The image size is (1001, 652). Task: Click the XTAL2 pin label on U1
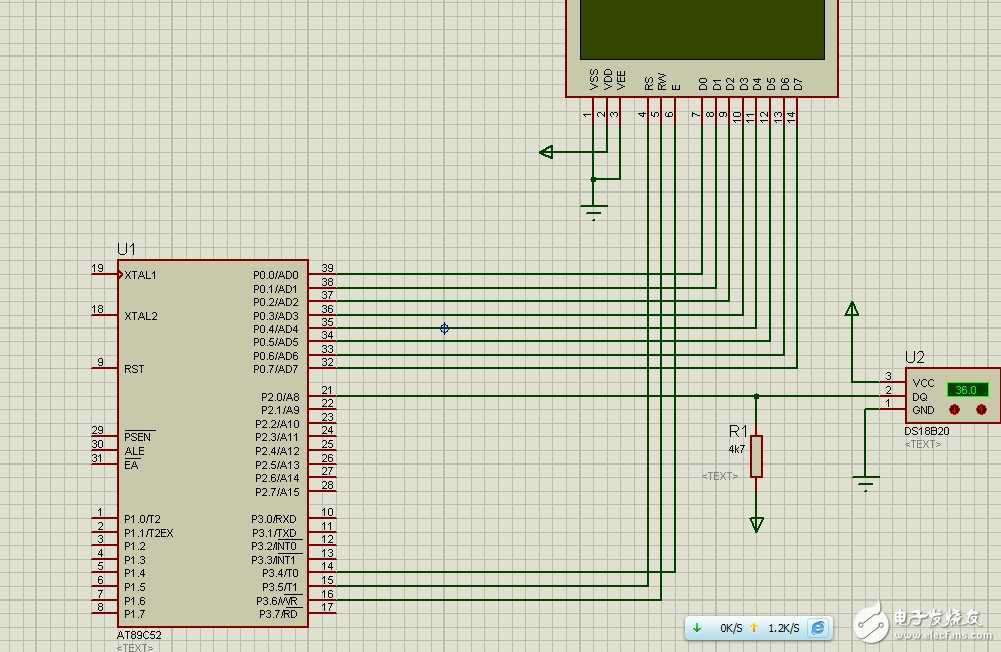point(141,316)
